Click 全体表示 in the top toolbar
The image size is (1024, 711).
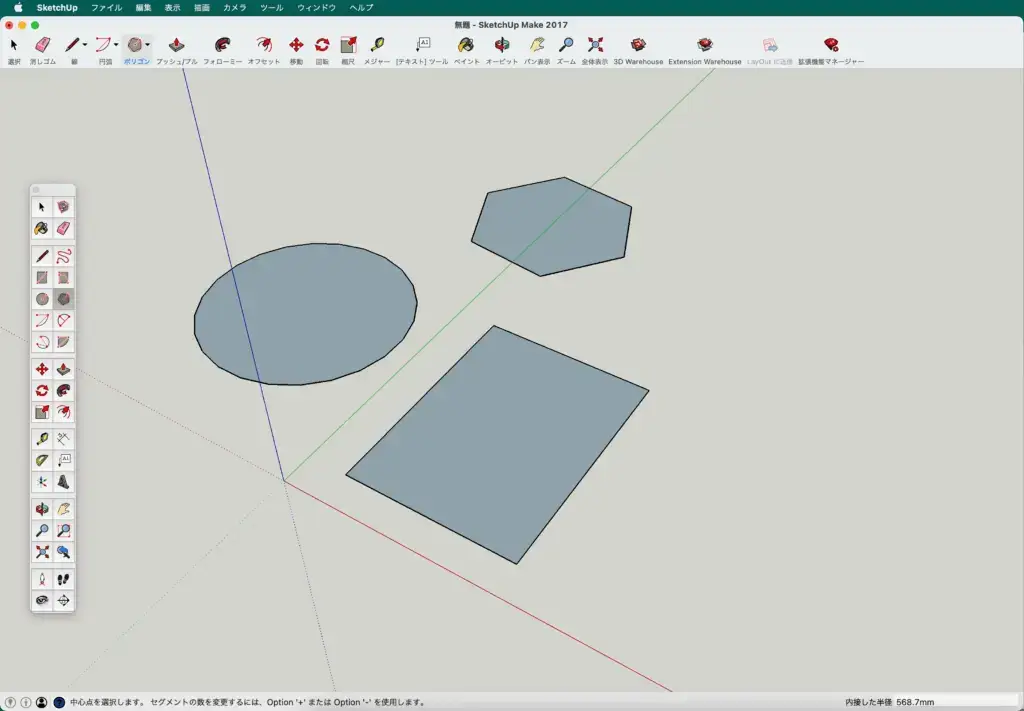coord(594,50)
